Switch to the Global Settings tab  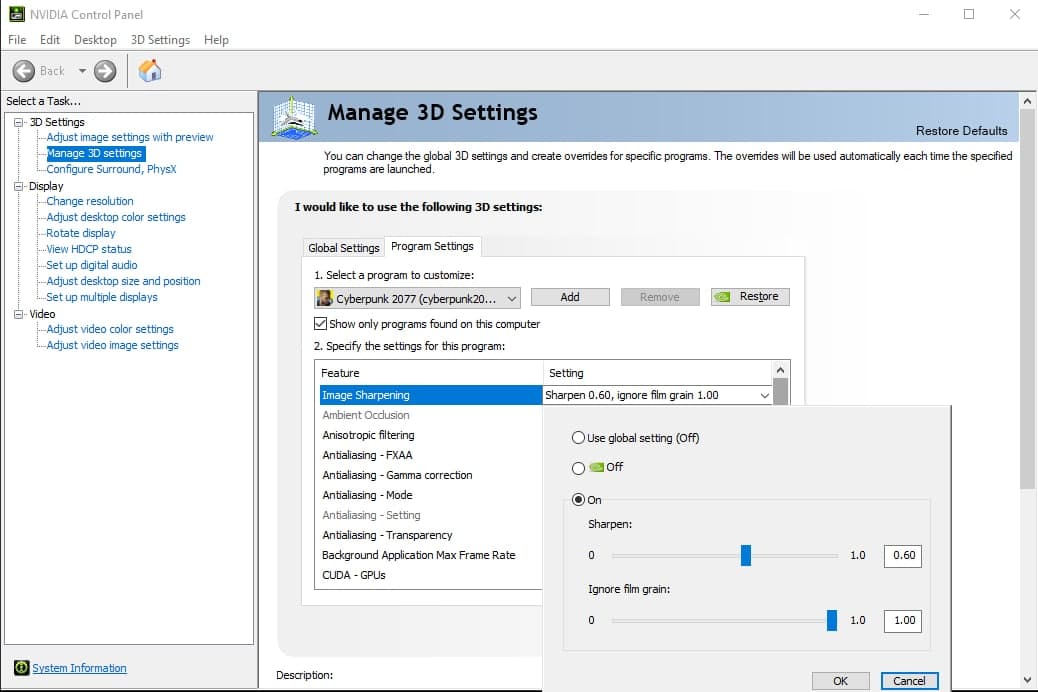point(344,247)
